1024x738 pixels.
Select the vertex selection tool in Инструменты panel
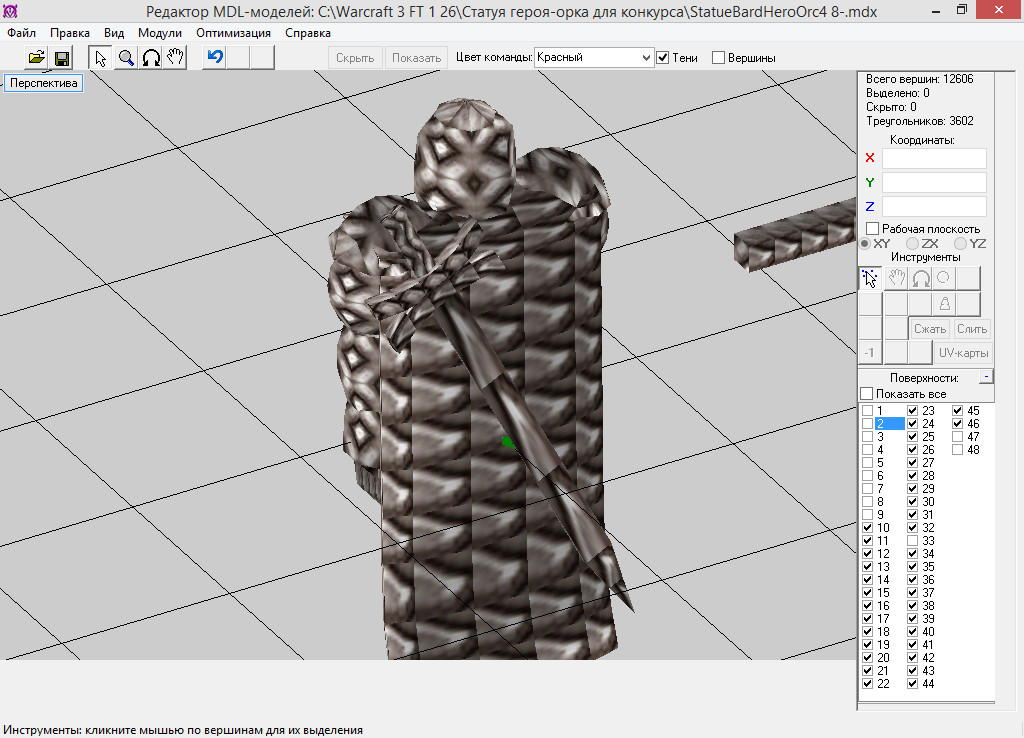pos(870,278)
